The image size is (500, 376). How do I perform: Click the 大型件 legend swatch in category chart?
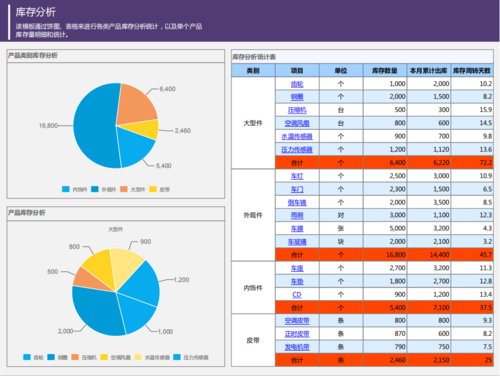pos(124,189)
